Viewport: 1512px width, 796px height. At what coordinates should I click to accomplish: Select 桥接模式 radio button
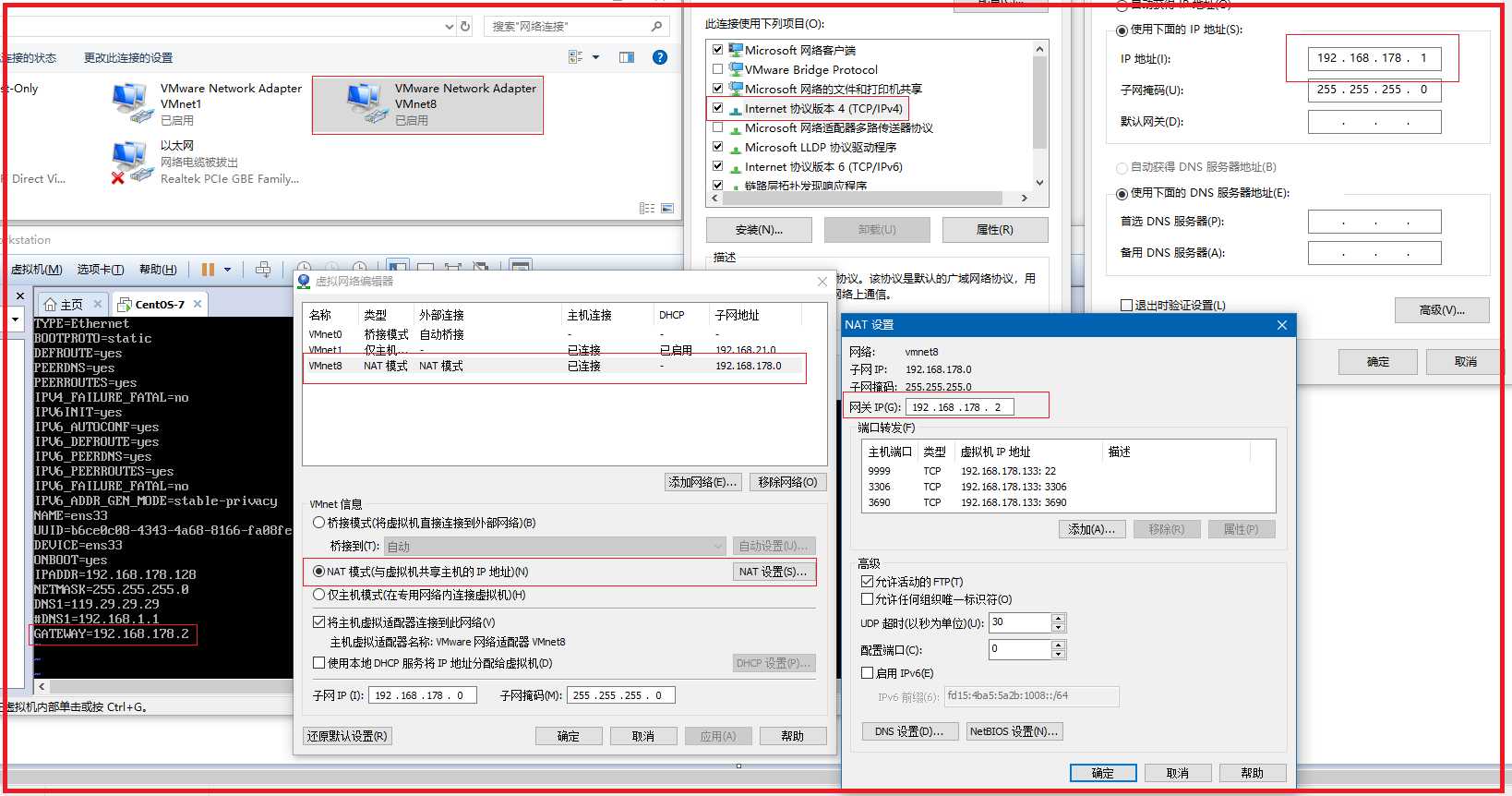click(318, 523)
